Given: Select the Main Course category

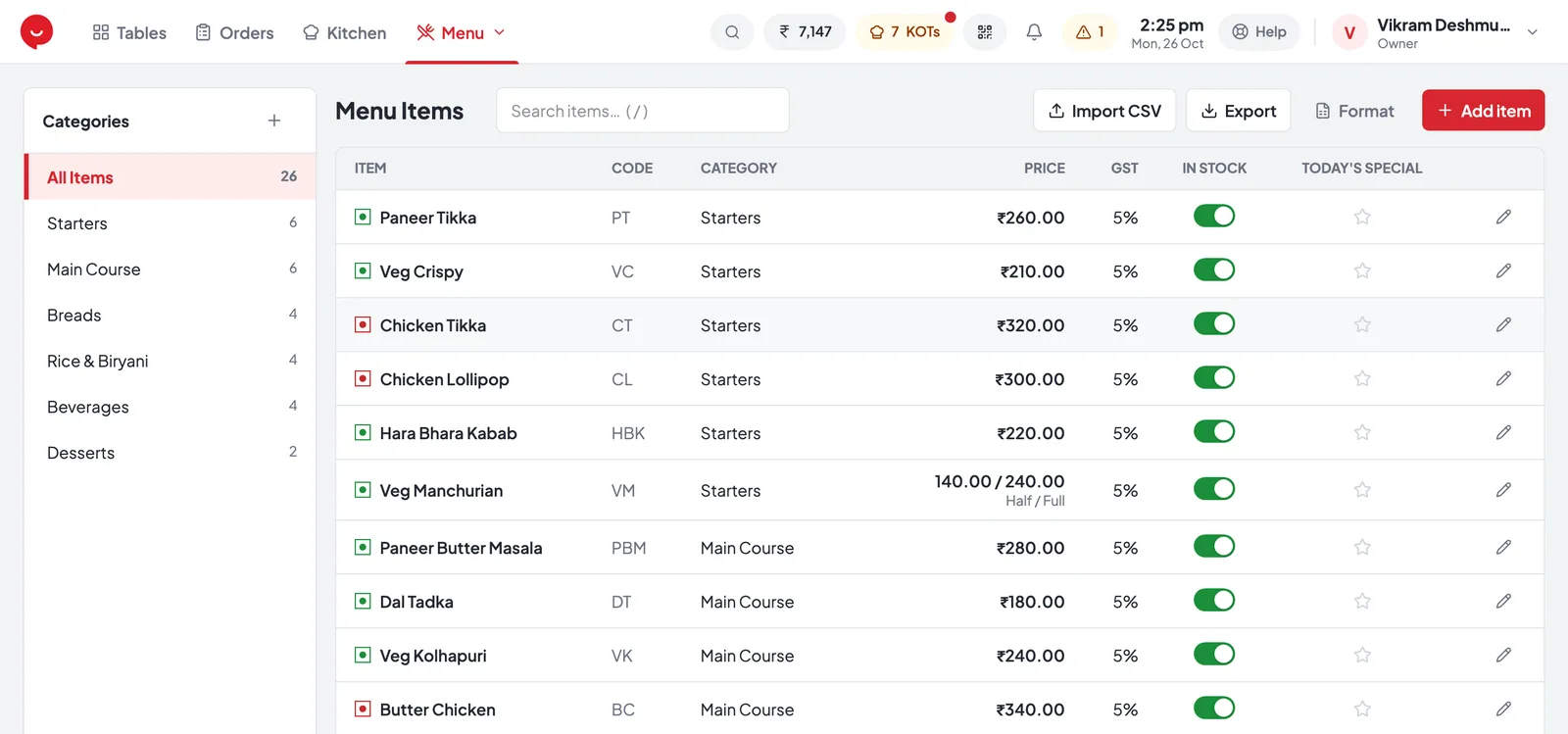Looking at the screenshot, I should (171, 269).
